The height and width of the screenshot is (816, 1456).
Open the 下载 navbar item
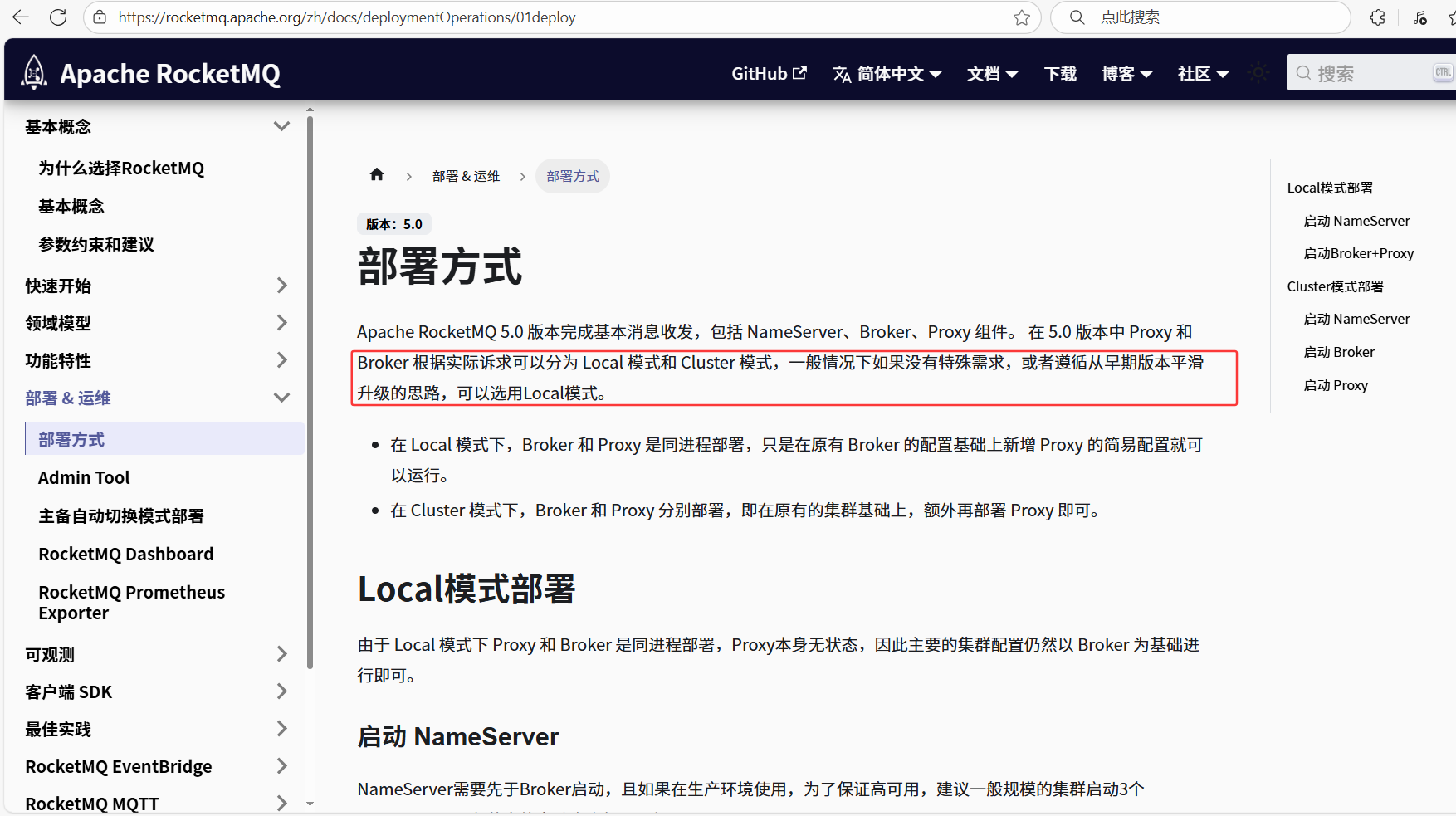point(1060,74)
